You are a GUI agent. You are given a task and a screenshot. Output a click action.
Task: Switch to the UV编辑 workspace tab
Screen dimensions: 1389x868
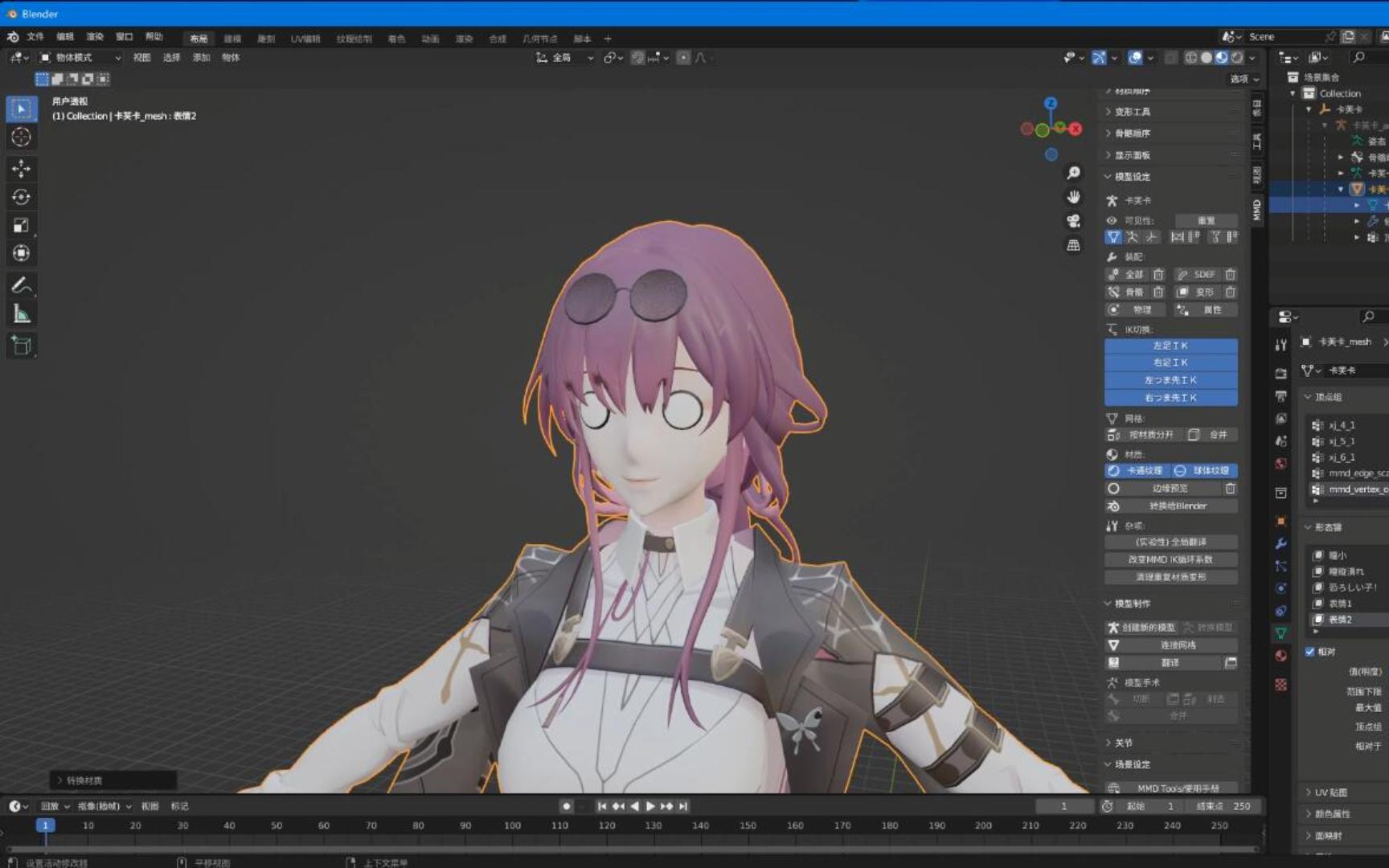click(x=305, y=39)
